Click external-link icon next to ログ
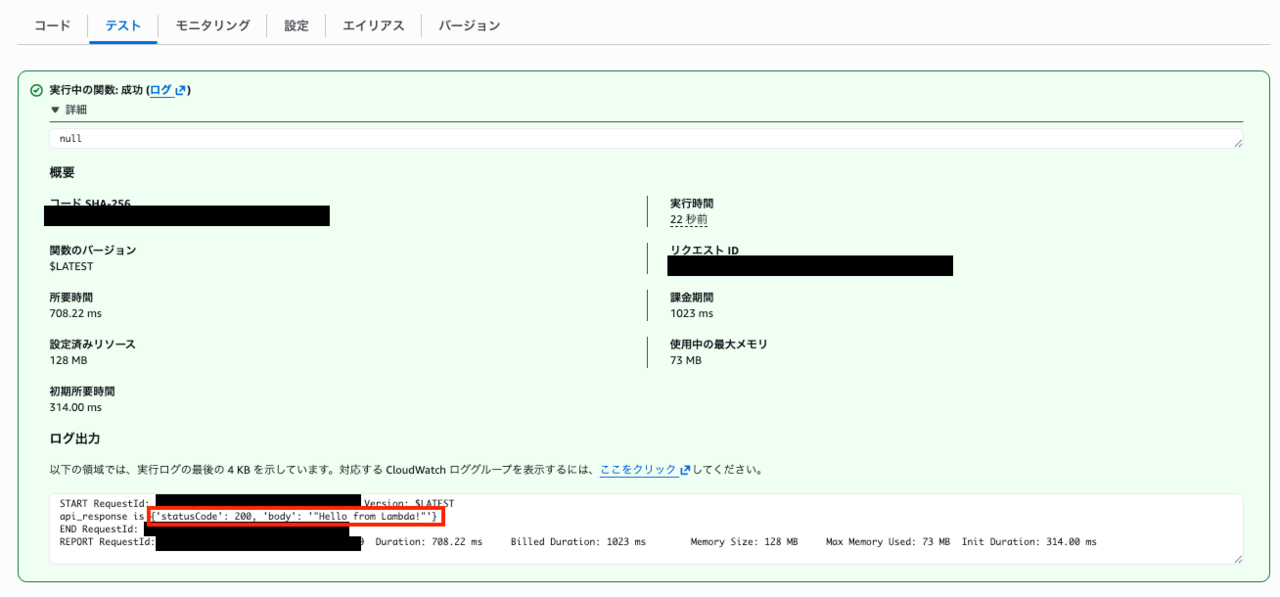 point(180,90)
